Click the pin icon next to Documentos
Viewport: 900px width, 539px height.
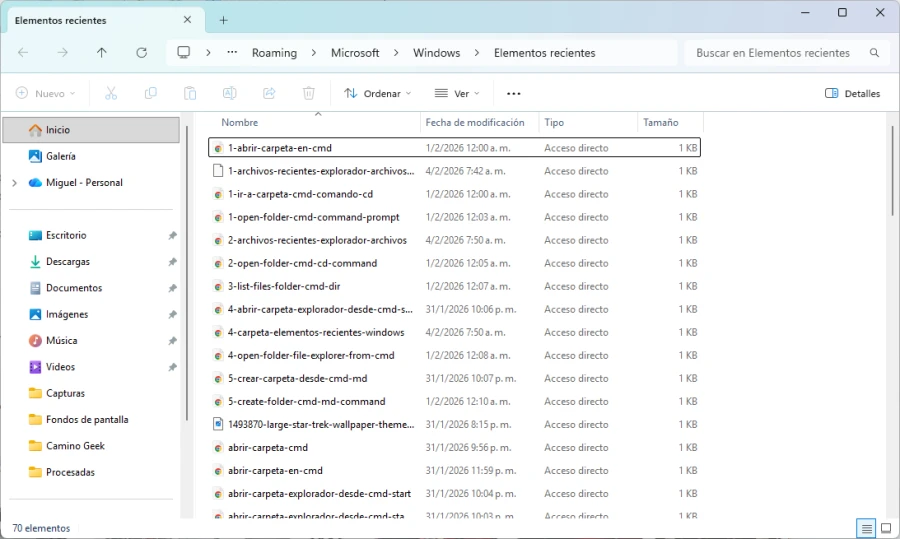(x=172, y=288)
